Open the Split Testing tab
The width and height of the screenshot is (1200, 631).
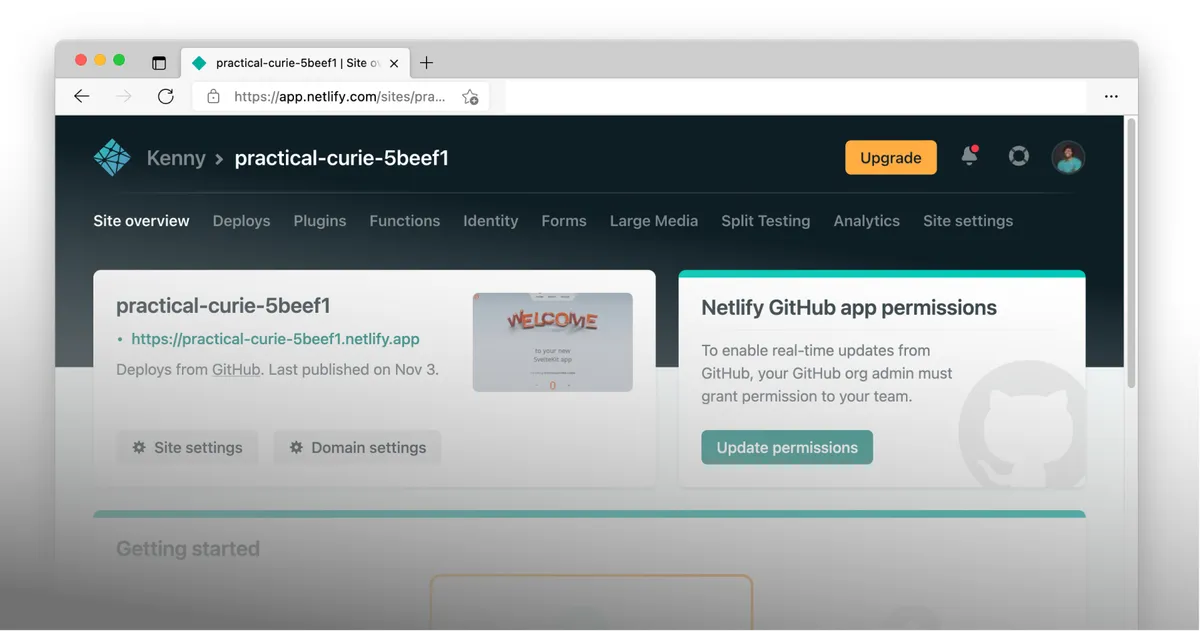[765, 221]
